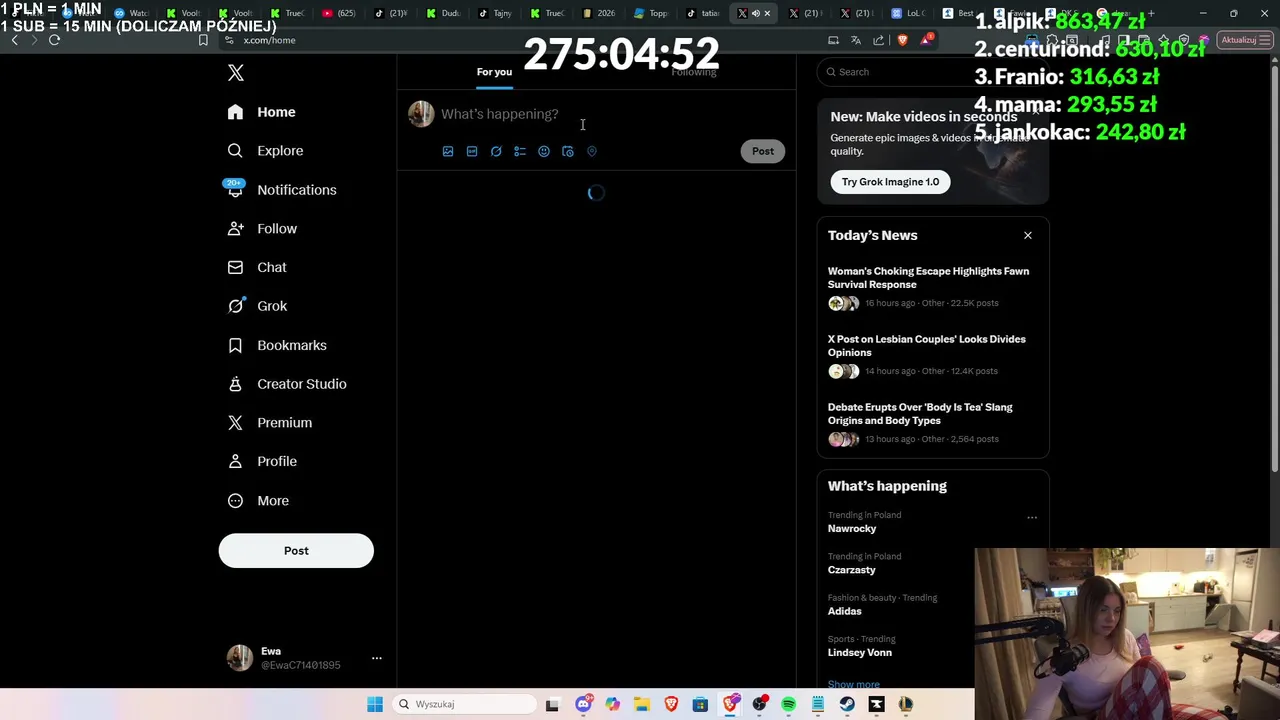This screenshot has height=720, width=1280.
Task: Click the X logo in the sidebar
Action: [236, 73]
